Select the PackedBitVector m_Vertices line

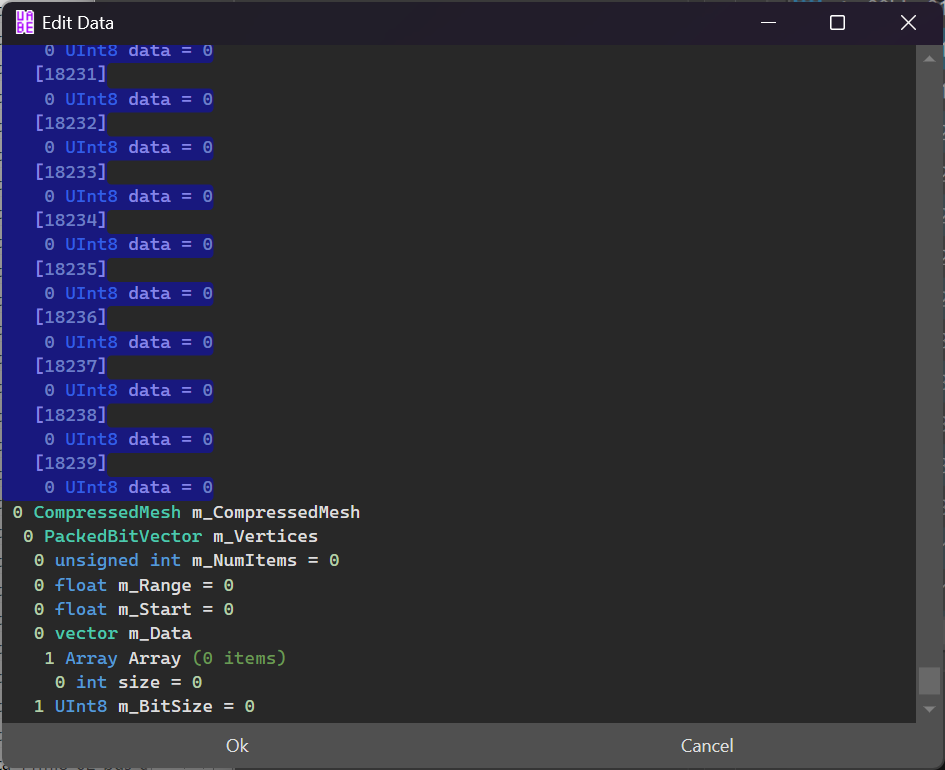tap(170, 536)
